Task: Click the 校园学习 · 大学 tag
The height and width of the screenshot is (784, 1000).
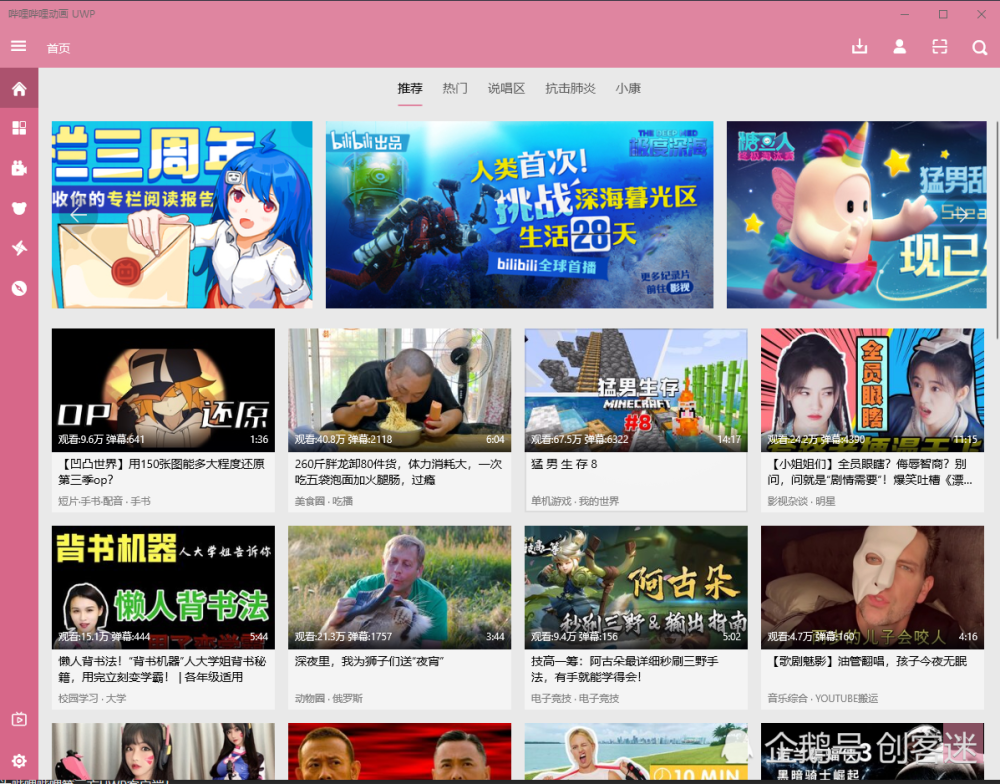Action: (x=92, y=699)
